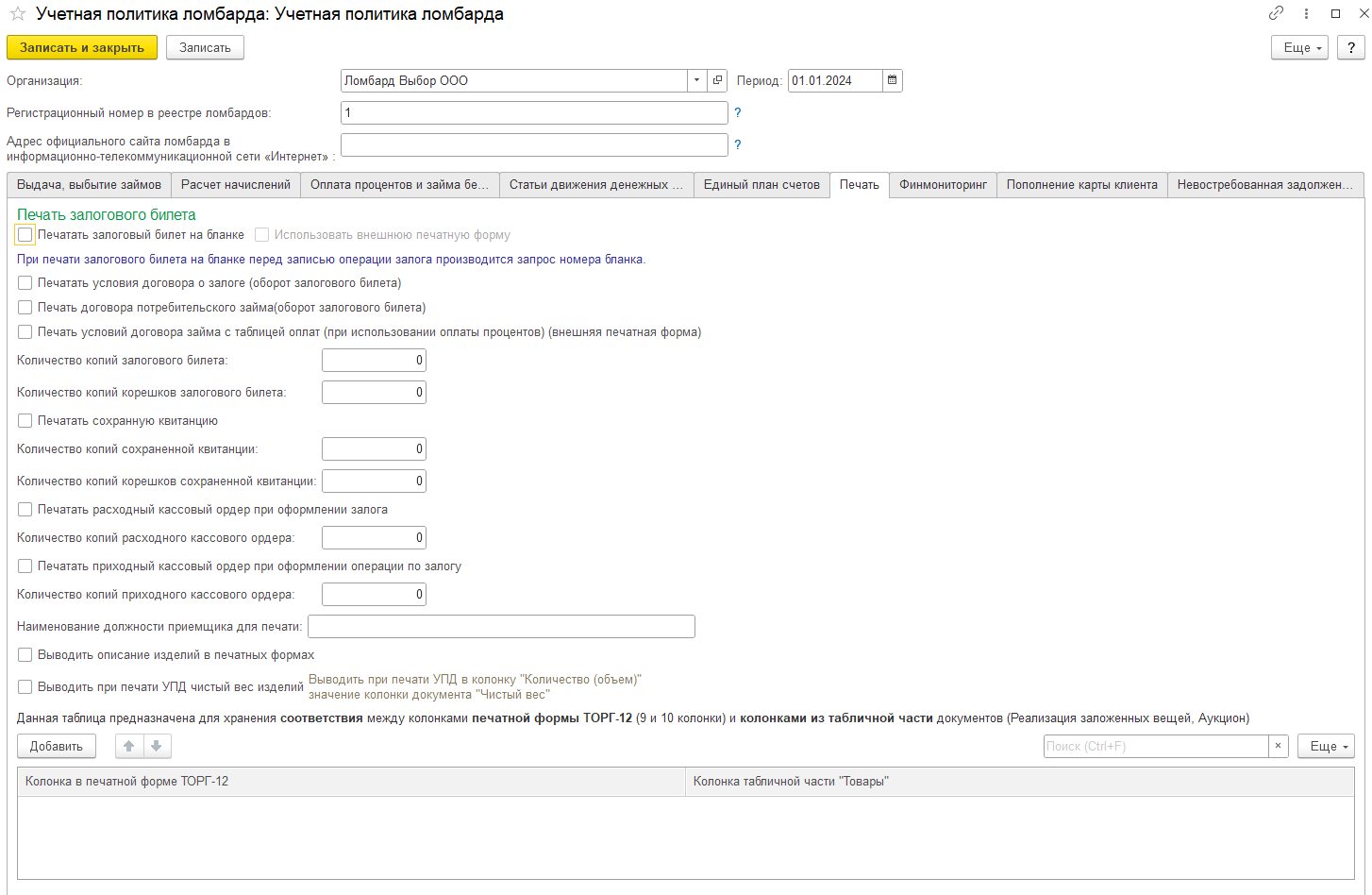The width and height of the screenshot is (1372, 895).
Task: Enable Печатать условия договора о залоге
Action: click(x=25, y=282)
